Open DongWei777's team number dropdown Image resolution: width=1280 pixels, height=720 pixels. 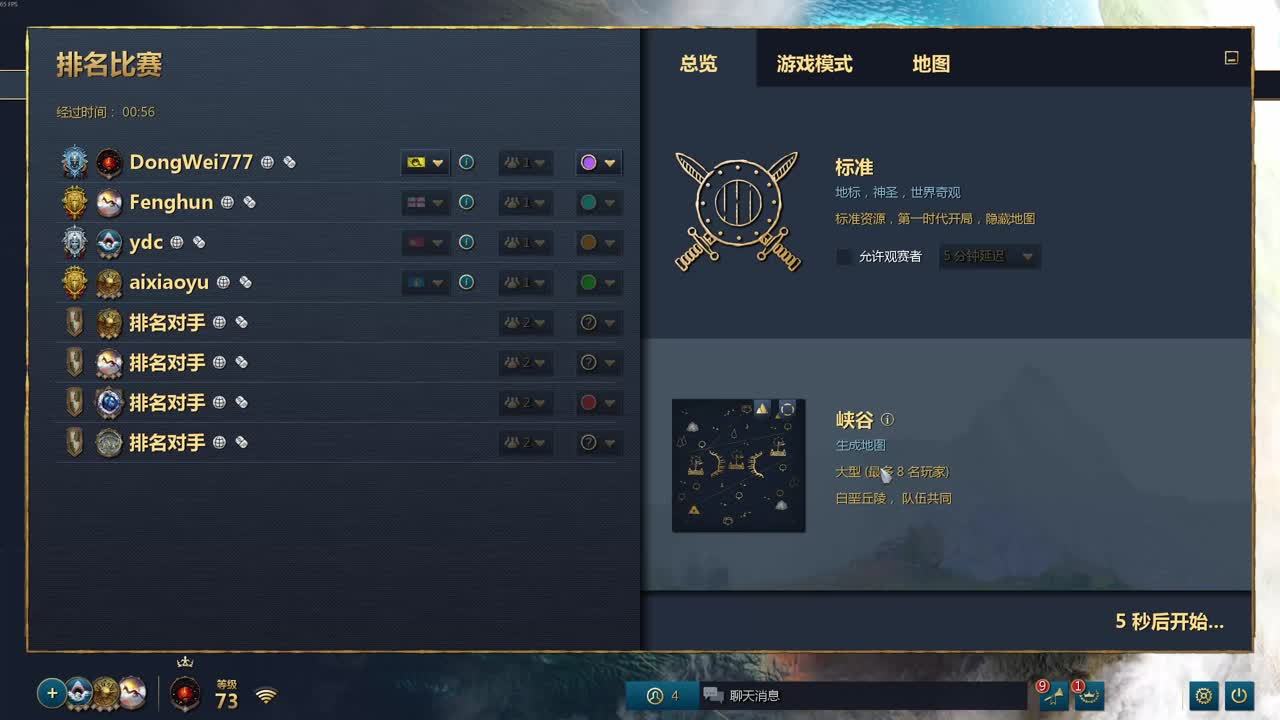coord(526,162)
